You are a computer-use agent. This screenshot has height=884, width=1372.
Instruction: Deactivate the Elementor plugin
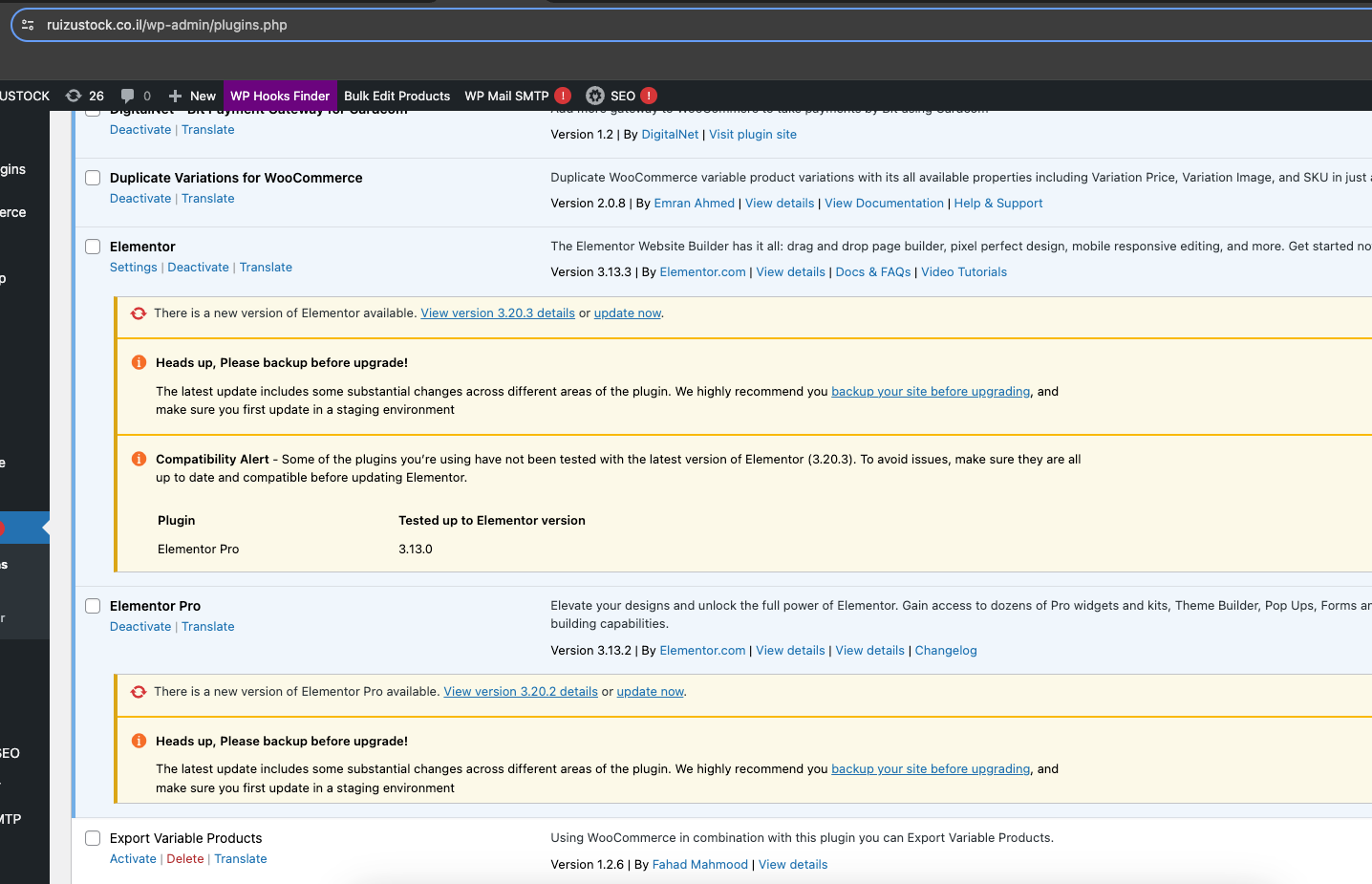coord(199,268)
